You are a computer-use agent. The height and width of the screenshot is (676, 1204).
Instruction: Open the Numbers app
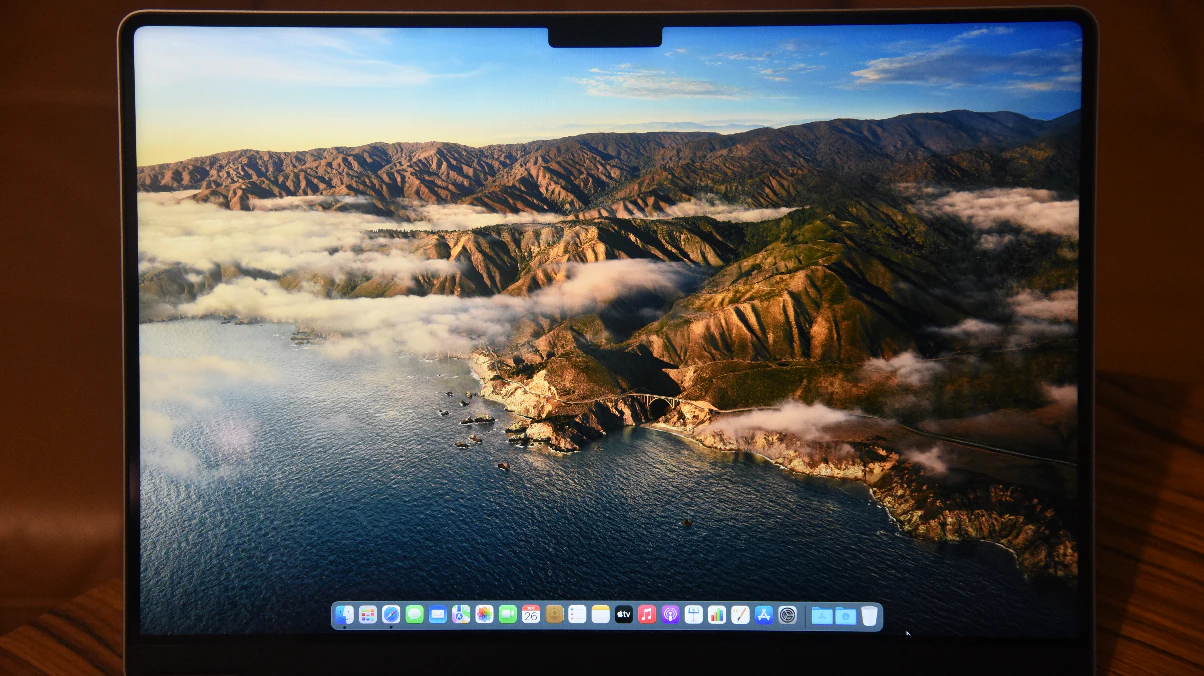coord(717,615)
